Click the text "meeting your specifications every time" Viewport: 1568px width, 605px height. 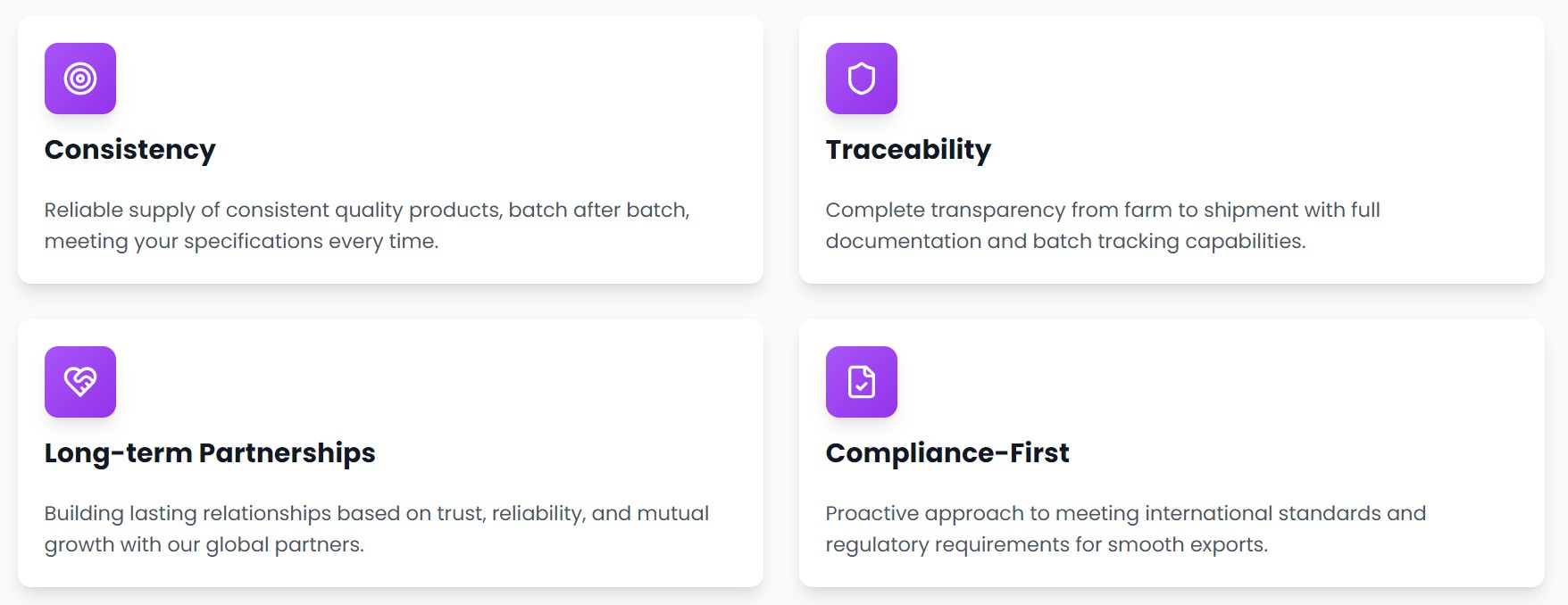241,241
